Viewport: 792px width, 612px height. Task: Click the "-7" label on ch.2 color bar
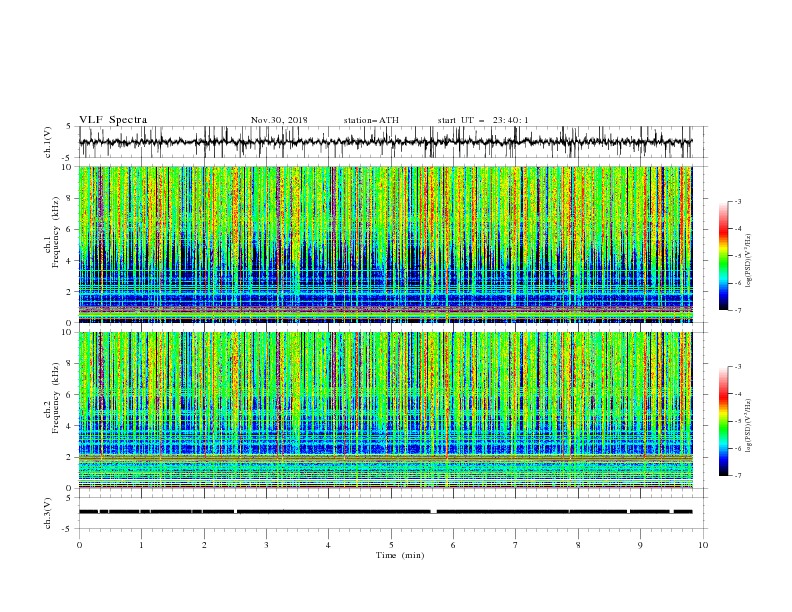[x=738, y=475]
